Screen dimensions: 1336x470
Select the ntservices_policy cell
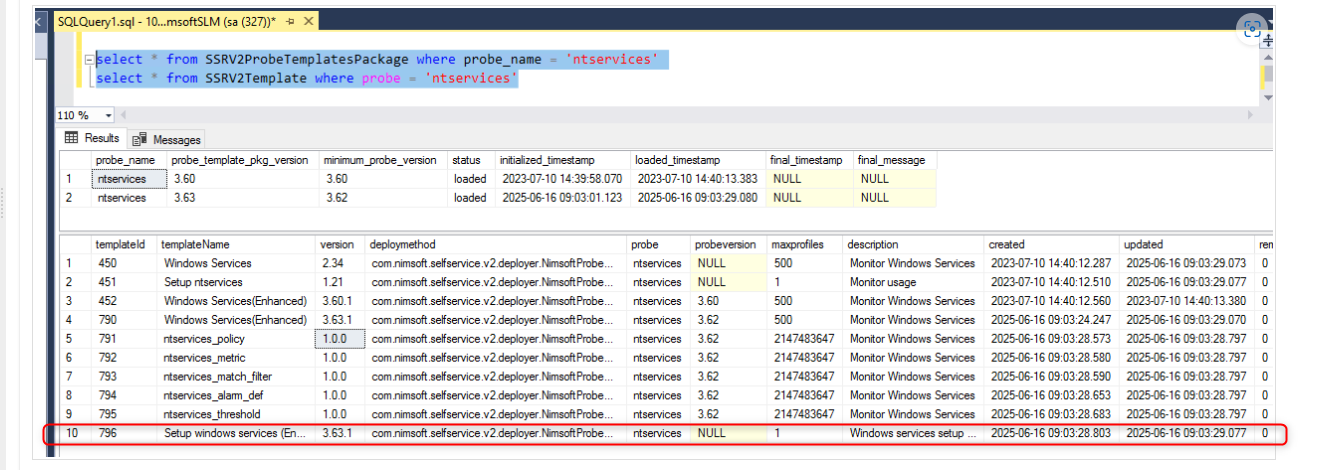204,339
